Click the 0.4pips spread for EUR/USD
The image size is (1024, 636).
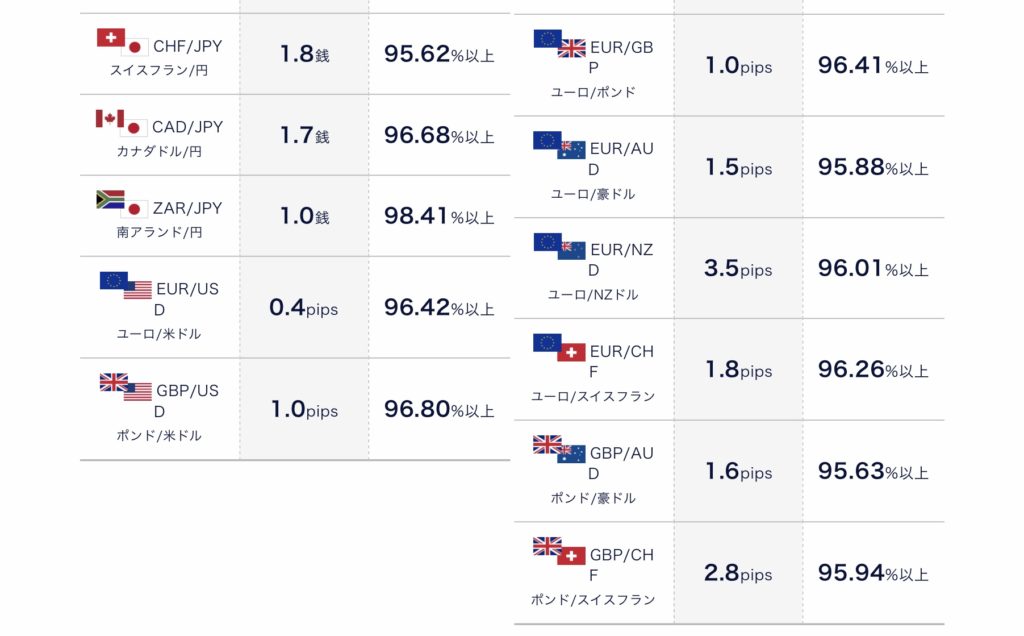[x=304, y=308]
